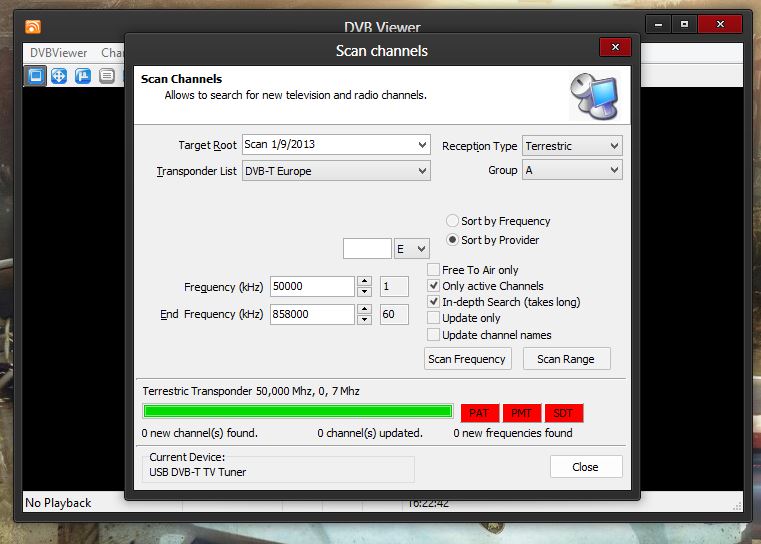Click the step field showing 60
761x544 pixels.
pos(394,314)
